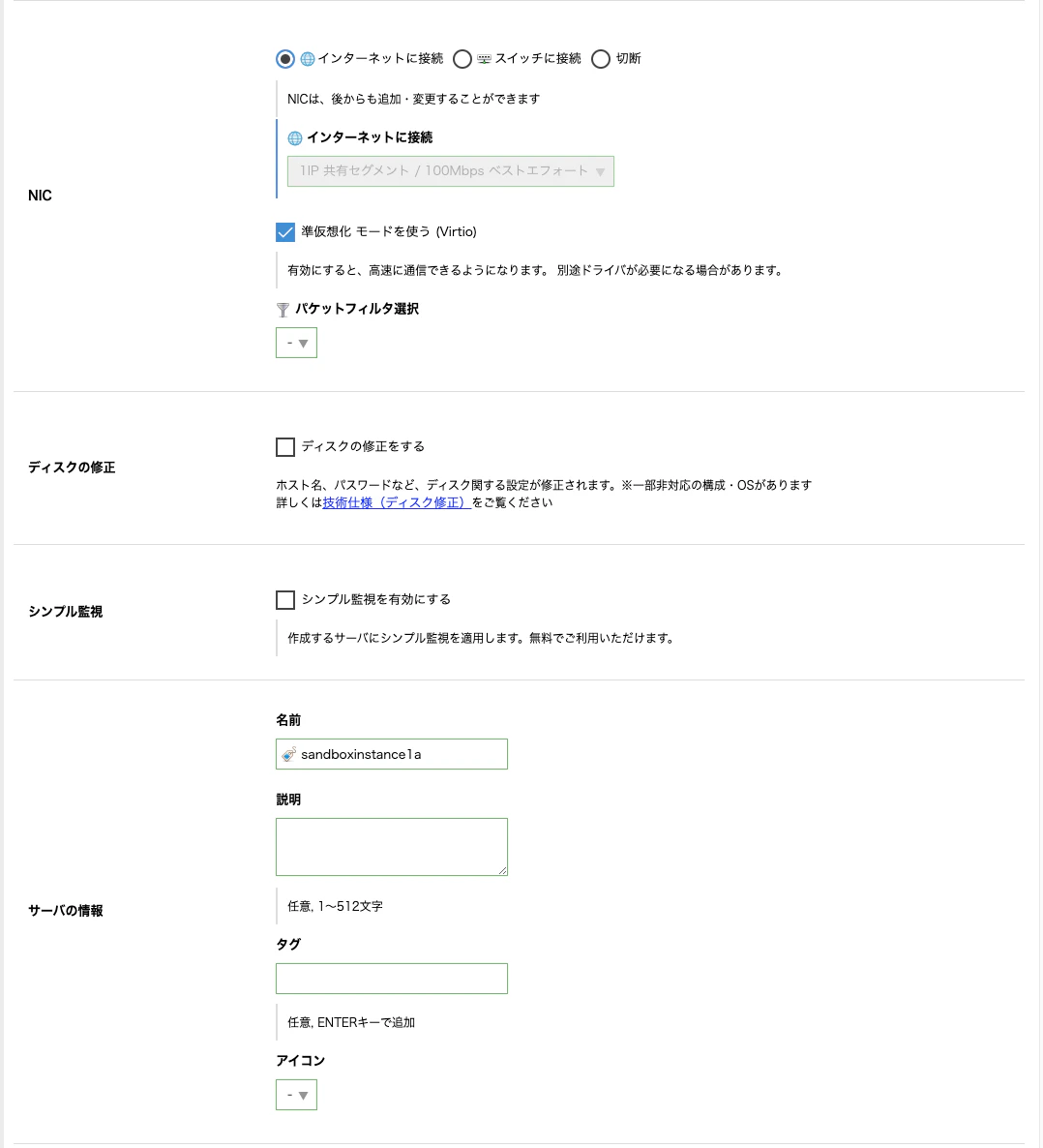Screen dimensions: 1043x1148
Task: Click the resize grip of the 説明 textarea
Action: pyautogui.click(x=503, y=872)
